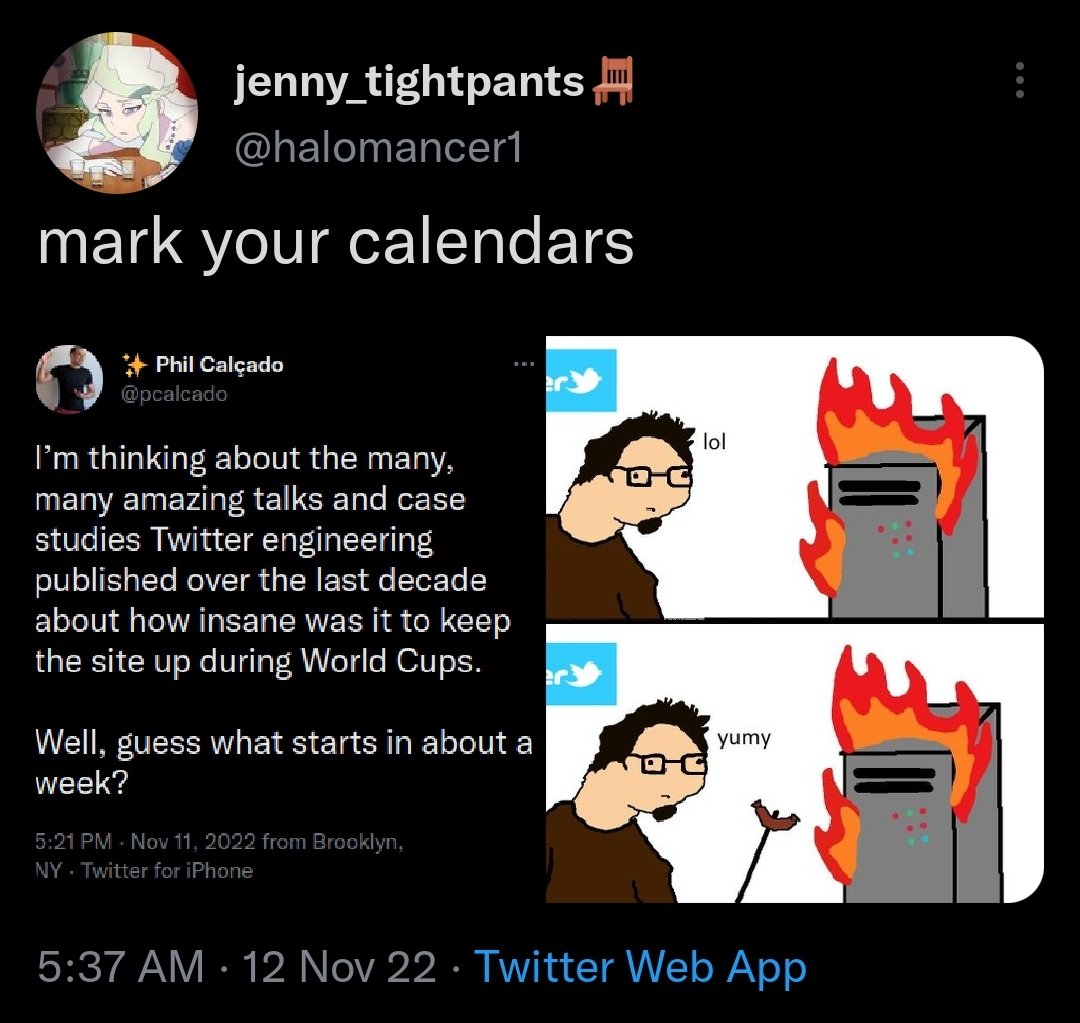The width and height of the screenshot is (1080, 1023).
Task: Open the Twitter Web App source link
Action: (x=640, y=967)
